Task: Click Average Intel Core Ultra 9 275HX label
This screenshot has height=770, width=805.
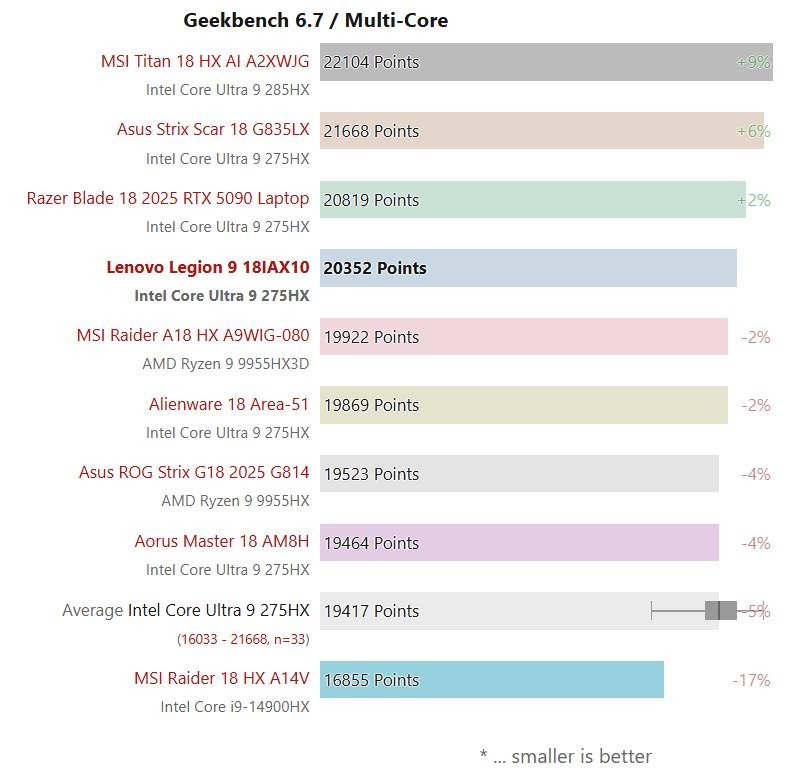Action: click(186, 610)
